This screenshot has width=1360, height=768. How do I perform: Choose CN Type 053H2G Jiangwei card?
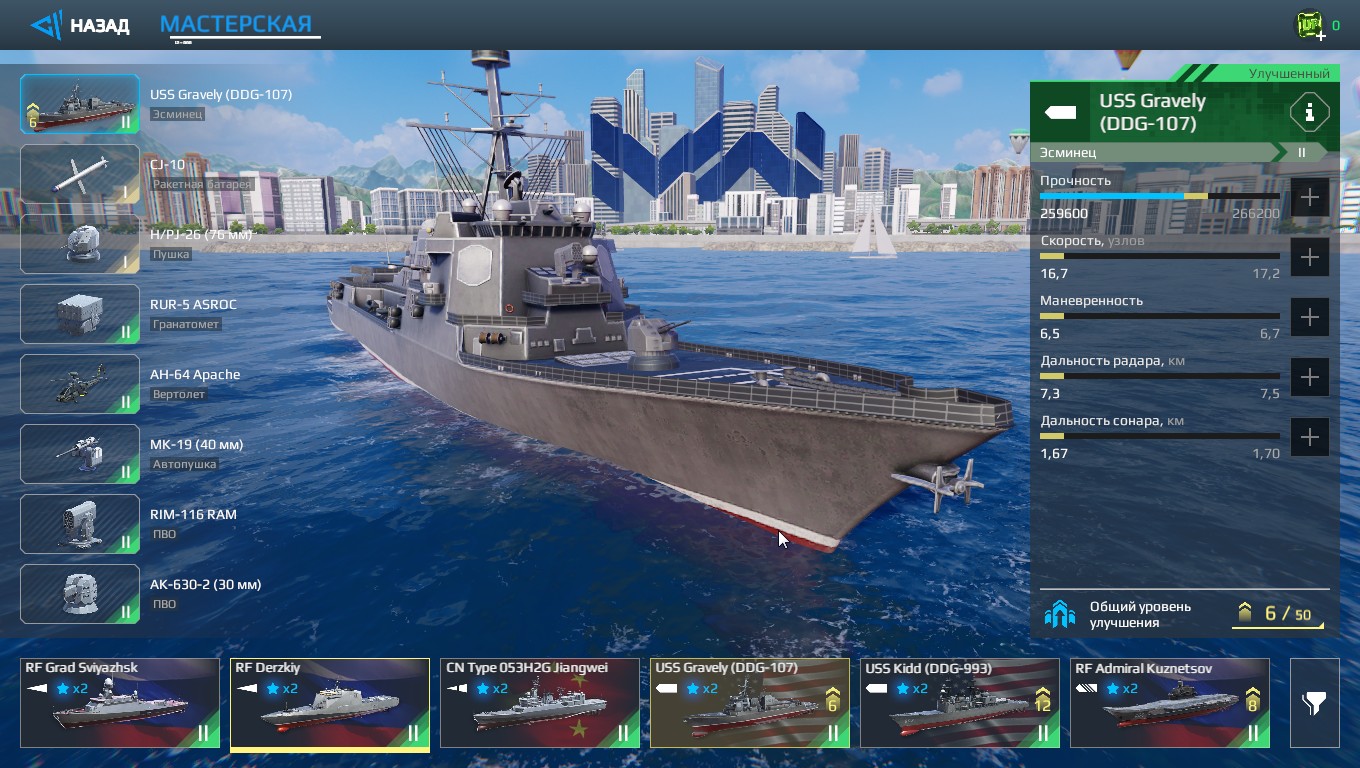point(540,703)
